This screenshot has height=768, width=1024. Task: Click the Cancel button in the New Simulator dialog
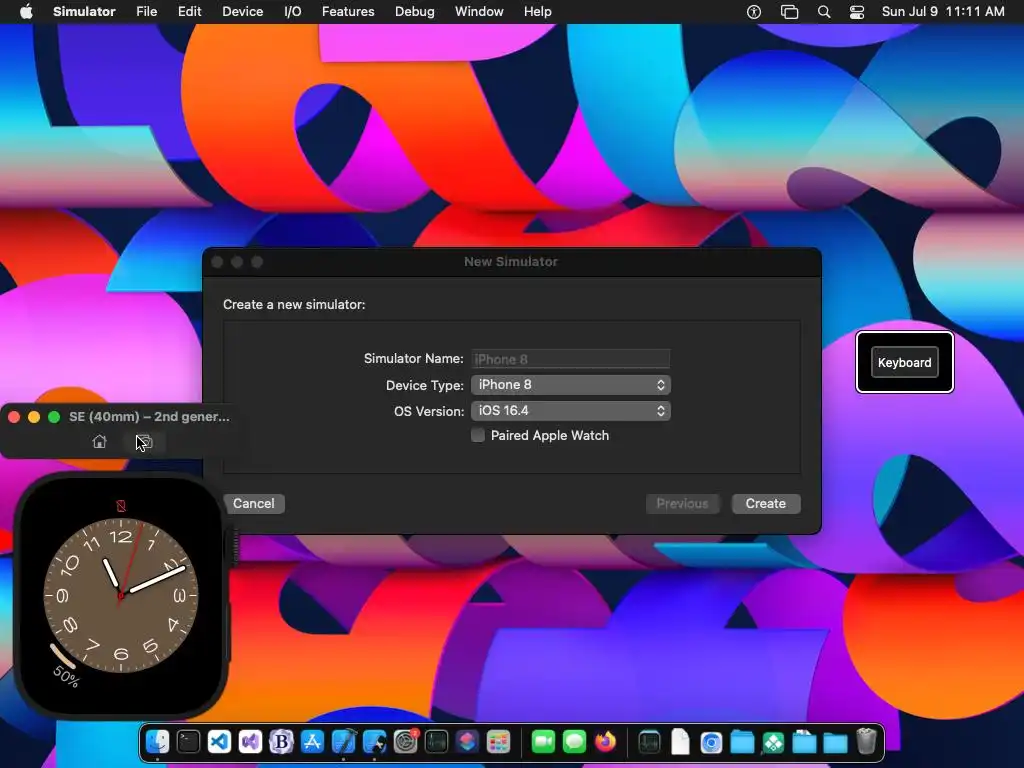click(x=254, y=504)
